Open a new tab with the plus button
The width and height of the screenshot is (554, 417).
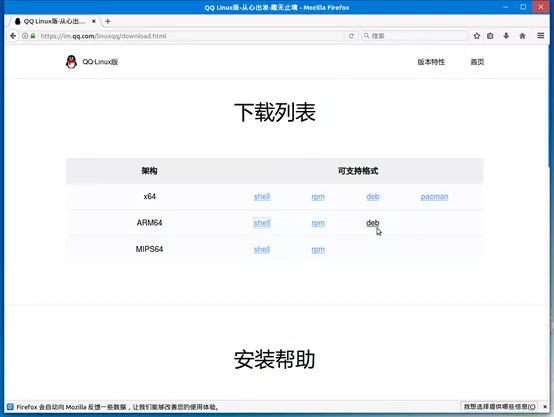(108, 21)
